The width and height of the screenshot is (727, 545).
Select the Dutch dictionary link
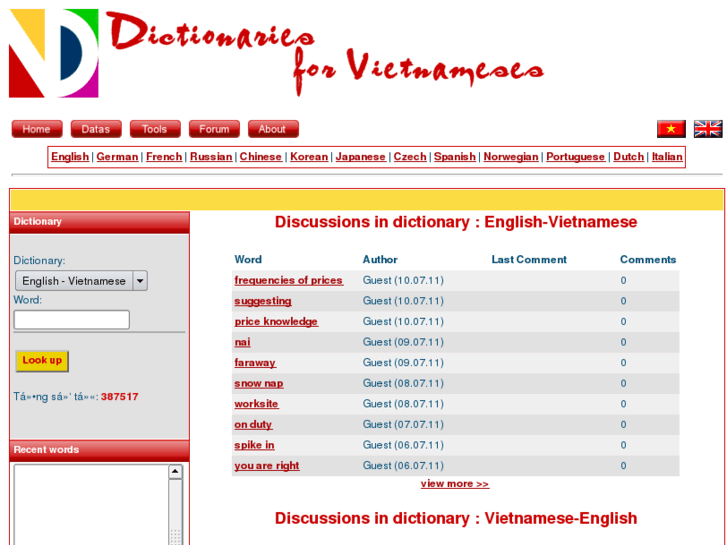pyautogui.click(x=629, y=157)
